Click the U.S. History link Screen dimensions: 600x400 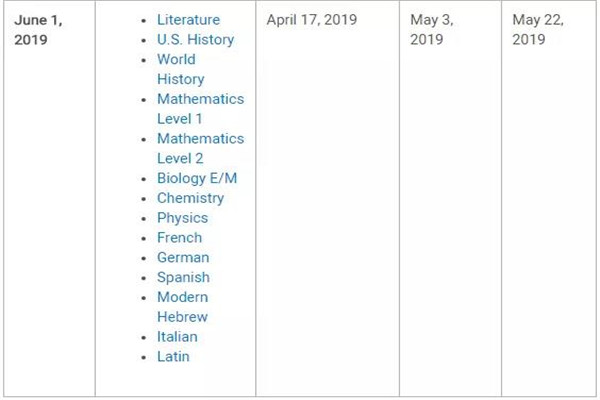[195, 40]
